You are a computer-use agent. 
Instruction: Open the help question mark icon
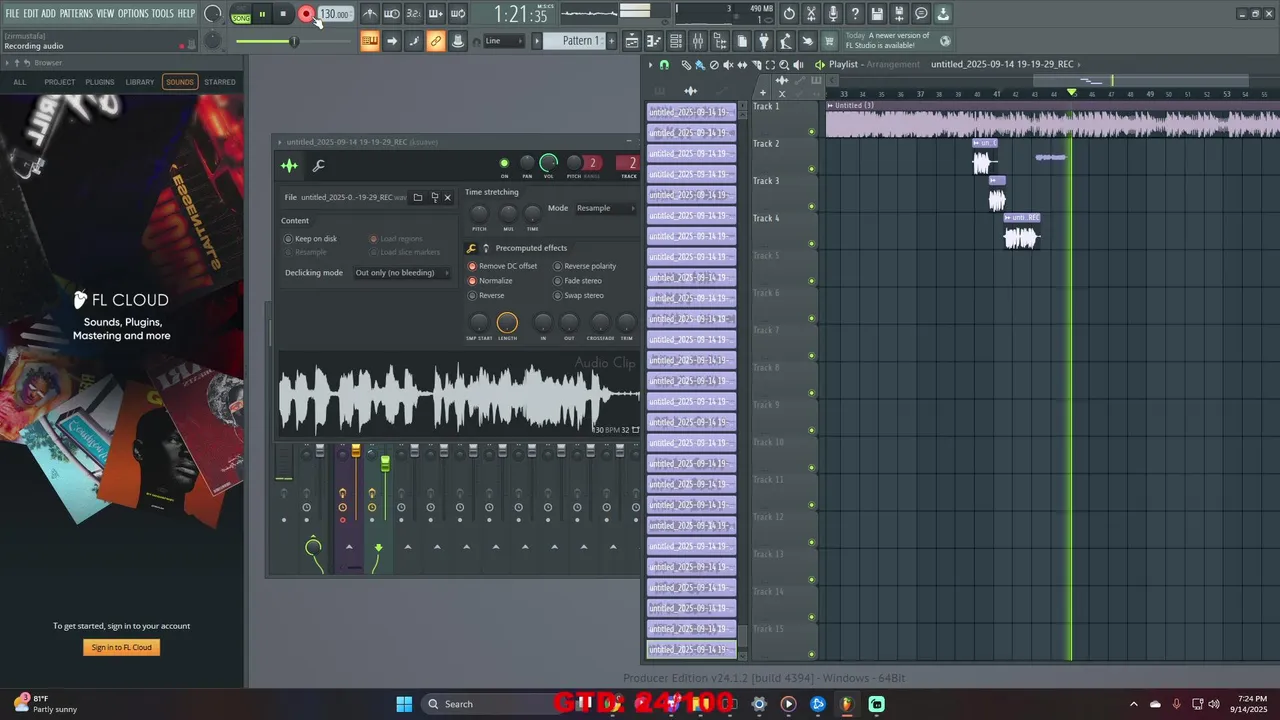click(x=855, y=14)
